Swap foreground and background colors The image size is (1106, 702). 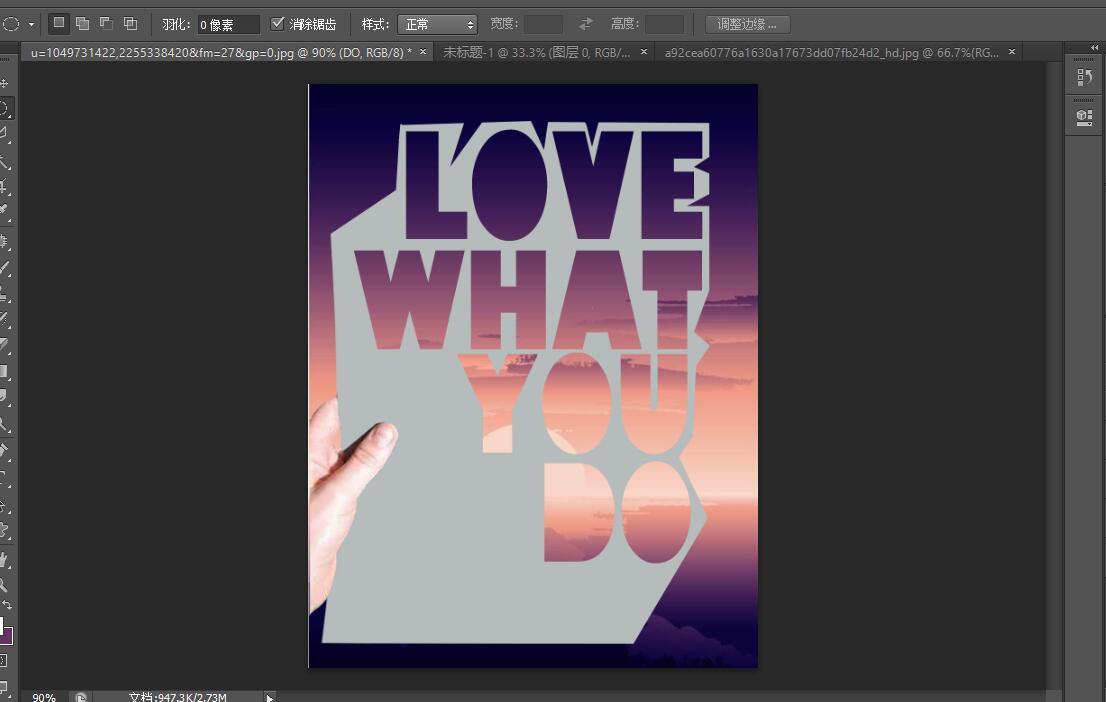click(x=7, y=605)
